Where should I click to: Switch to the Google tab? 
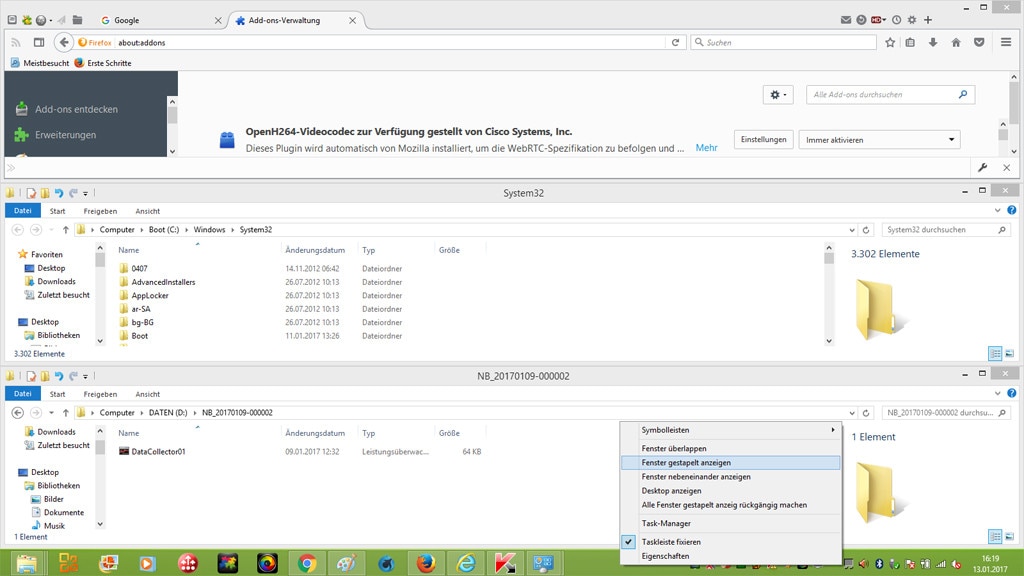point(161,20)
